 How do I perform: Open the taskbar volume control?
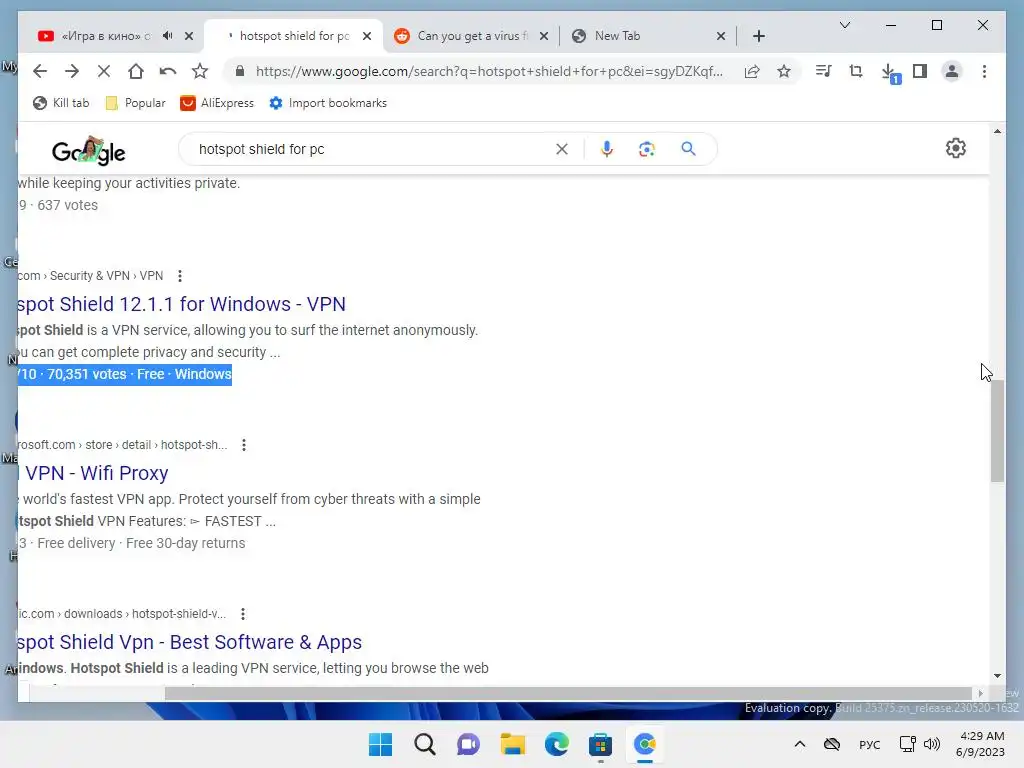click(932, 744)
